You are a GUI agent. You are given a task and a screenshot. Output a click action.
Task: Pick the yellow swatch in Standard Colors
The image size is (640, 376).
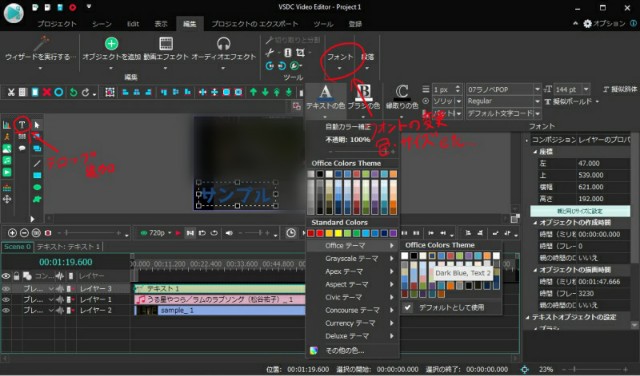(x=338, y=233)
